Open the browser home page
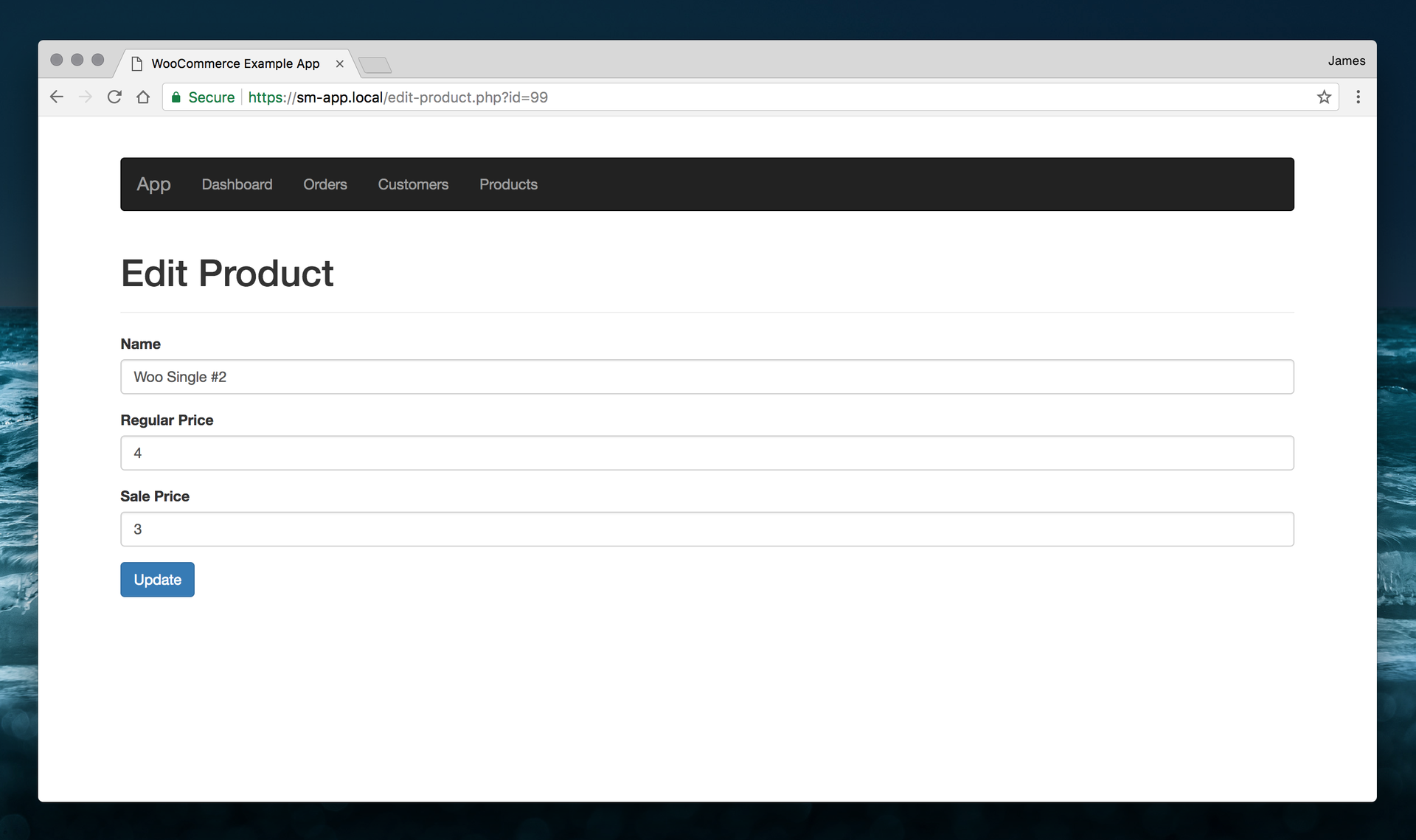This screenshot has width=1416, height=840. click(x=143, y=97)
